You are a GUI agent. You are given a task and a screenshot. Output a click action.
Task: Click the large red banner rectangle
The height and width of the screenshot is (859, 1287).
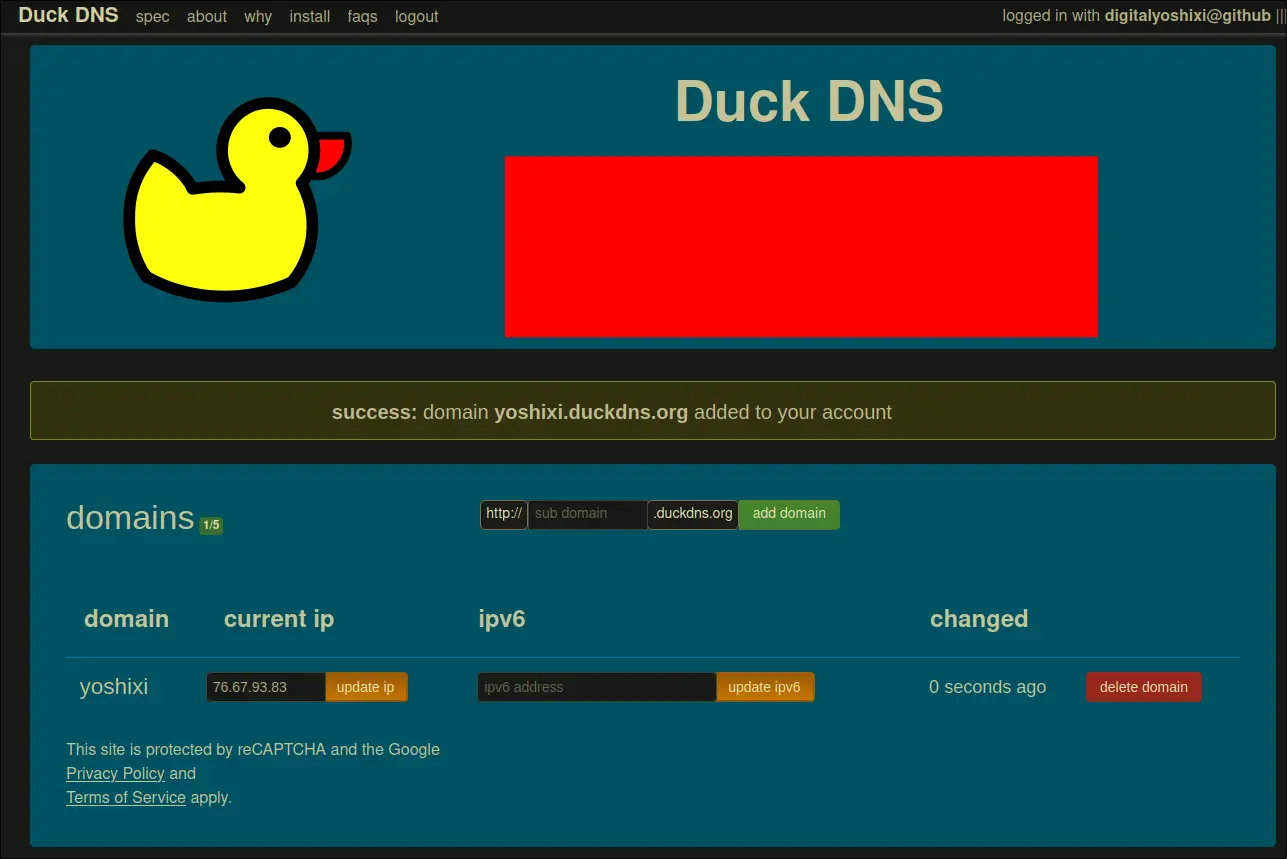(x=801, y=246)
